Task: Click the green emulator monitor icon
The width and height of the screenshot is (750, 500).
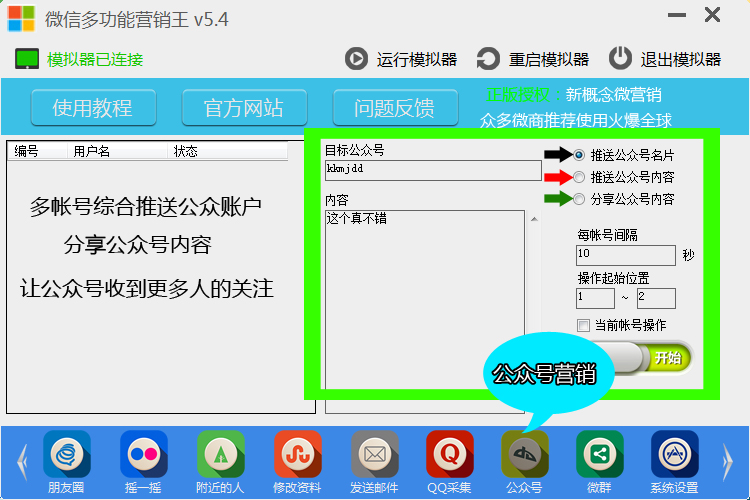Action: tap(27, 59)
